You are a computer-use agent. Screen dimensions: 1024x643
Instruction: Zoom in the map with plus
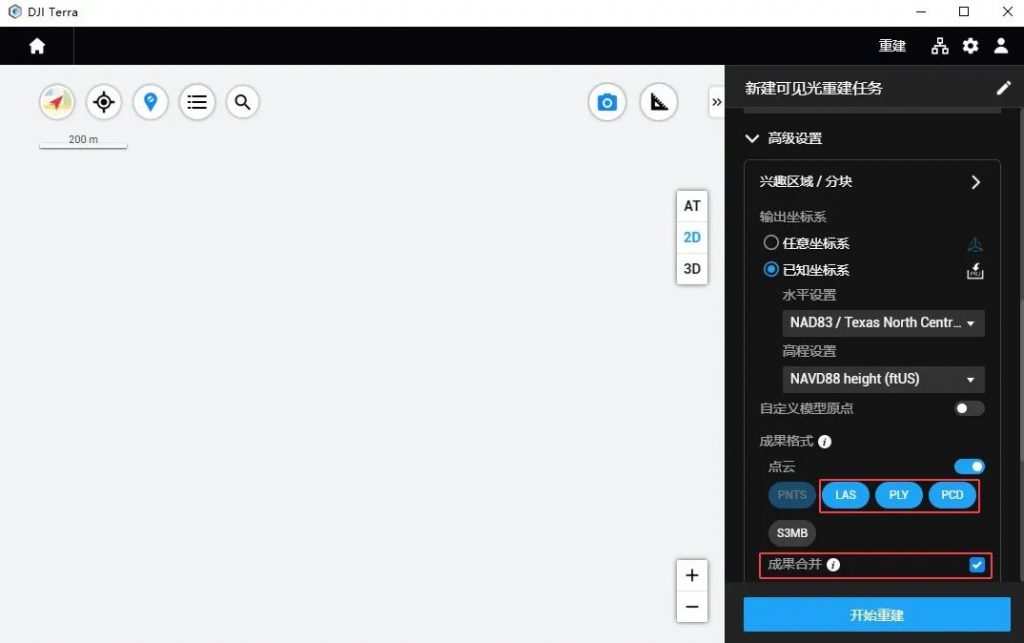(692, 575)
